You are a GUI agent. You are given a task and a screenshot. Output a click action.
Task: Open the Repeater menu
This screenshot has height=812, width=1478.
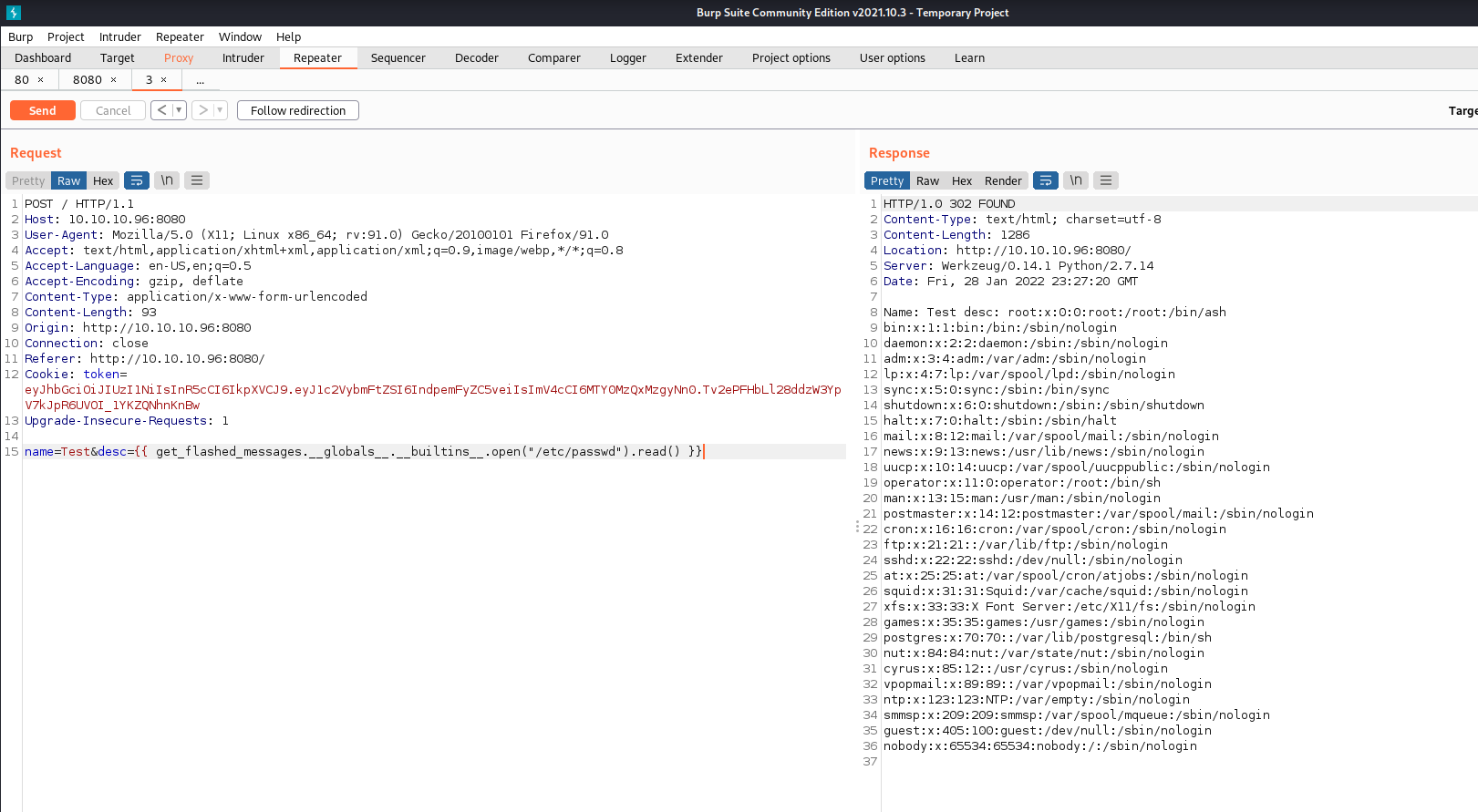180,36
